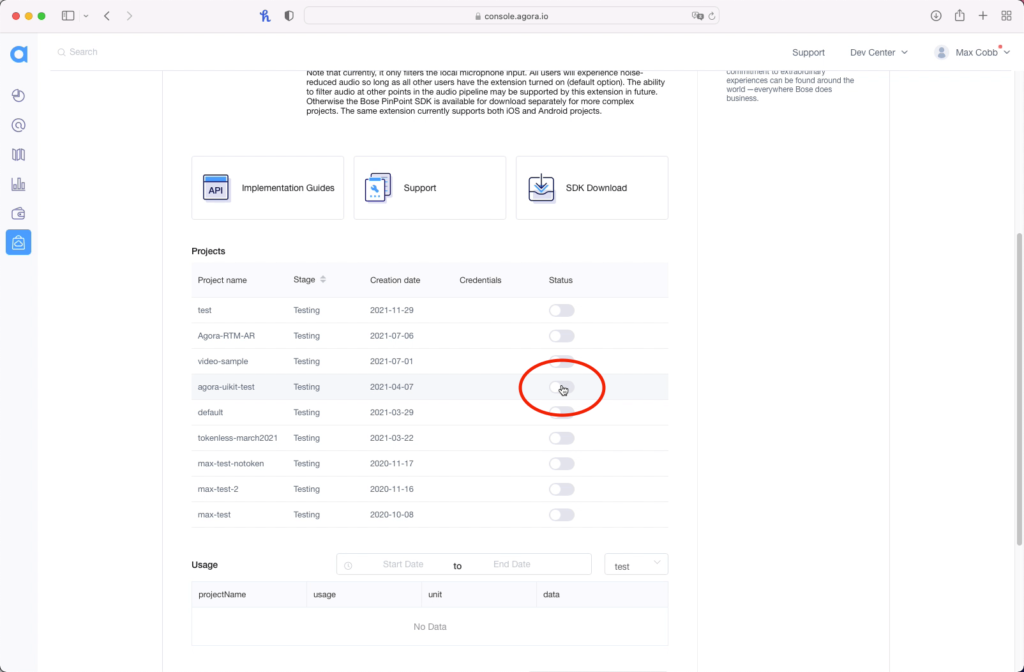Open the @ sidebar icon
The height and width of the screenshot is (672, 1024).
click(18, 125)
